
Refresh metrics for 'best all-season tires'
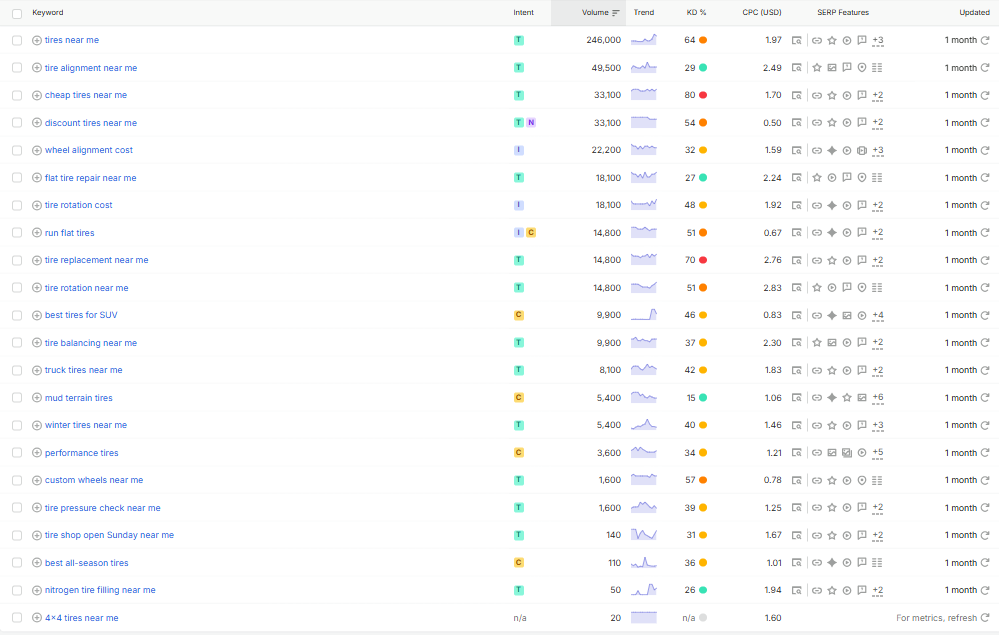pyautogui.click(x=985, y=562)
